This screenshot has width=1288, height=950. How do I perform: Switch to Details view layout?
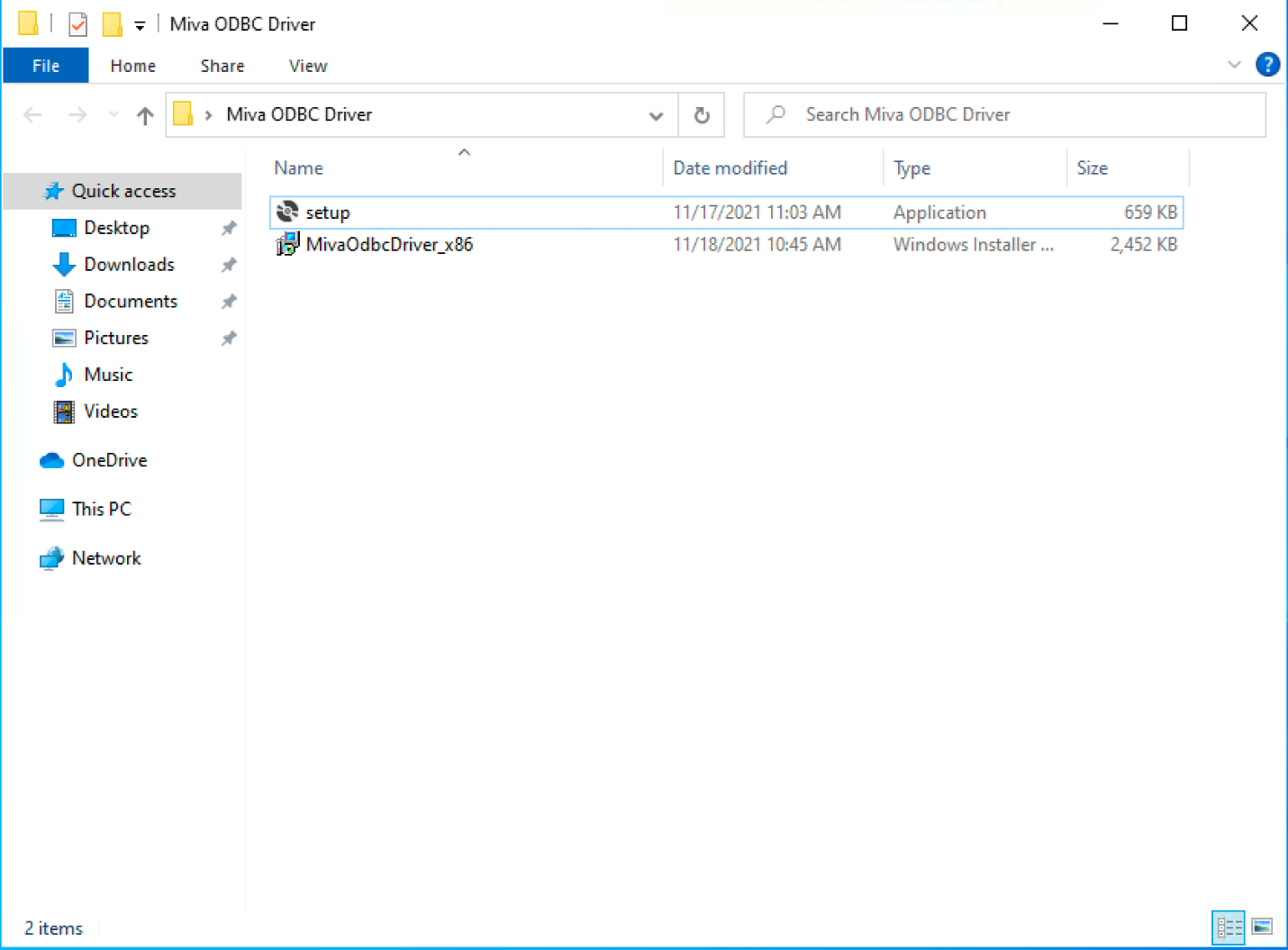1229,927
